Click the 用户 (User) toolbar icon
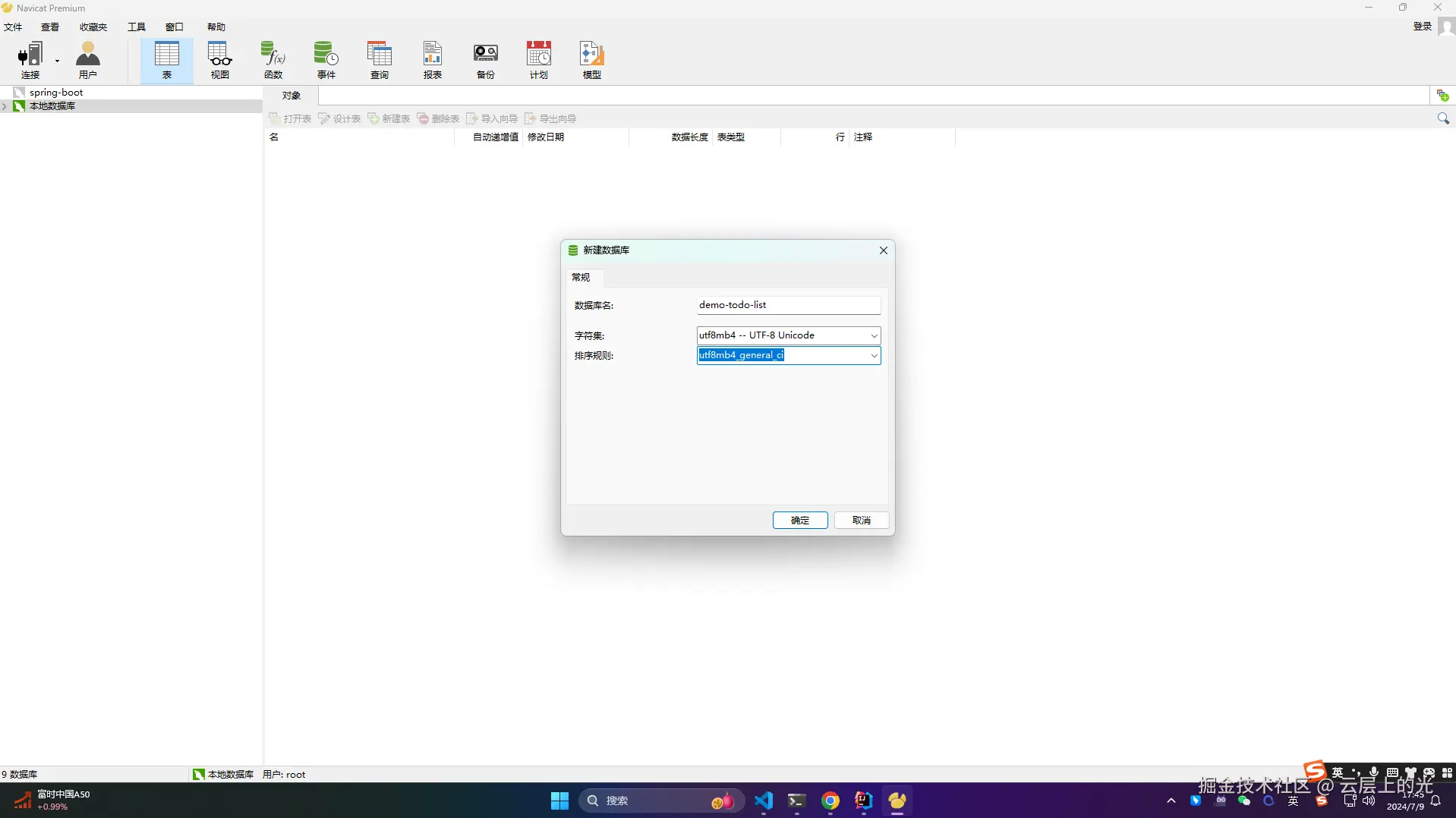Screen dimensions: 1456x818 point(88,60)
